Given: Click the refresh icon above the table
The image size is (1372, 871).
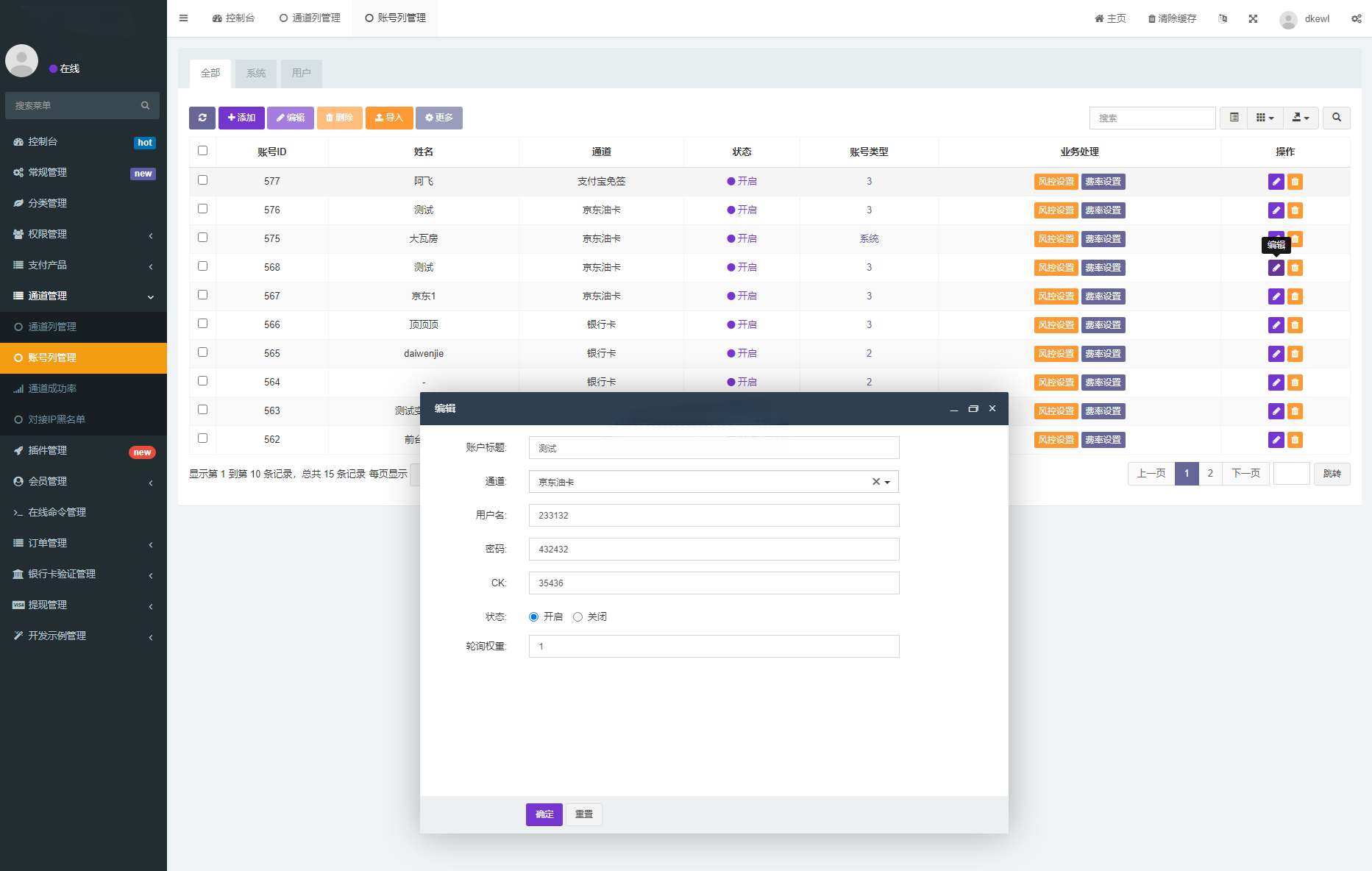Looking at the screenshot, I should point(202,118).
